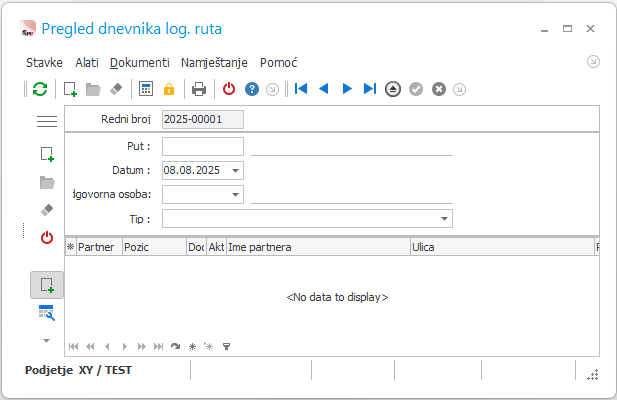
Task: Click the eject-style circular icon in toolbar
Action: (393, 89)
